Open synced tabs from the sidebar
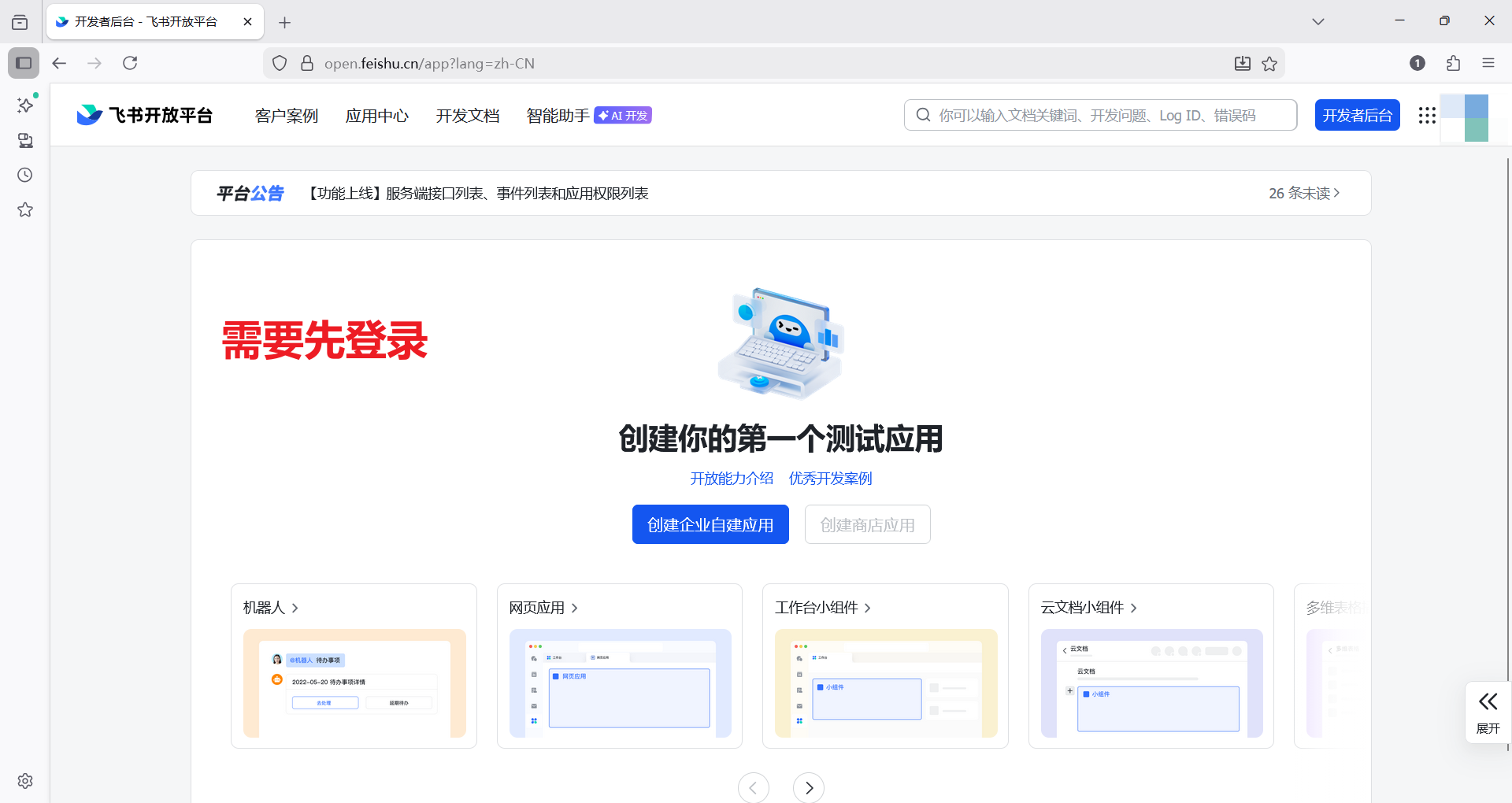The image size is (1512, 803). tap(24, 140)
